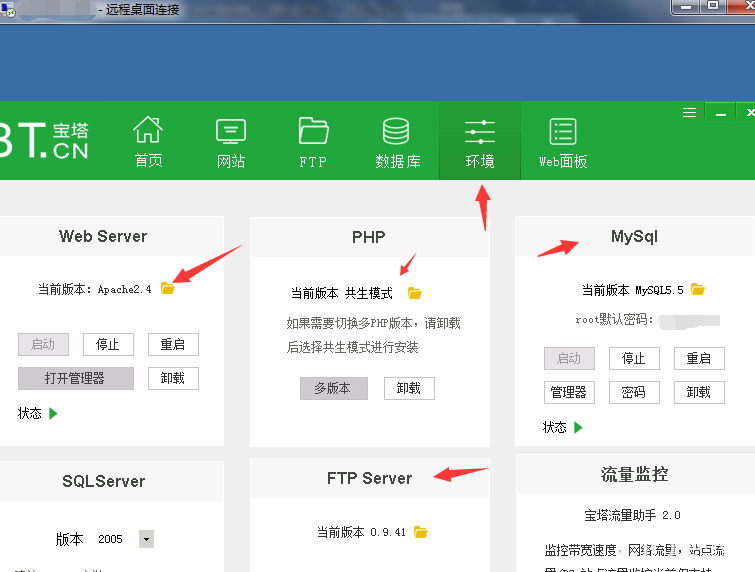Click the BT.CN 宝塔 logo
755x572 pixels.
tap(43, 140)
